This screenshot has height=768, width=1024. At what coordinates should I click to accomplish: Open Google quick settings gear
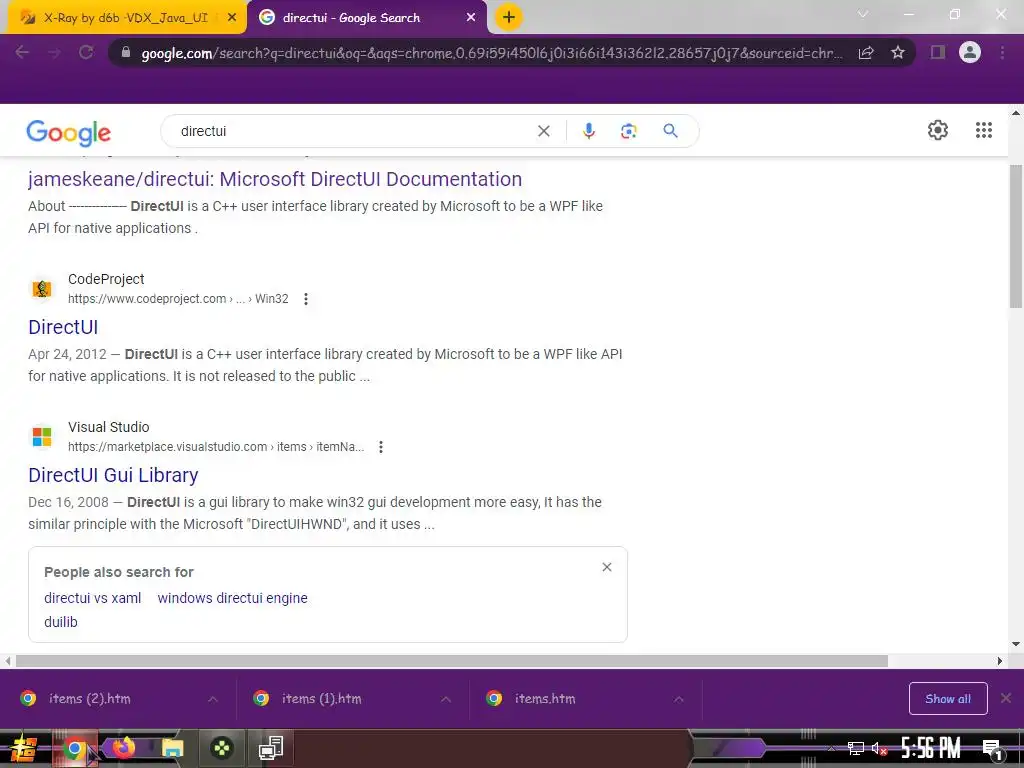[x=938, y=130]
